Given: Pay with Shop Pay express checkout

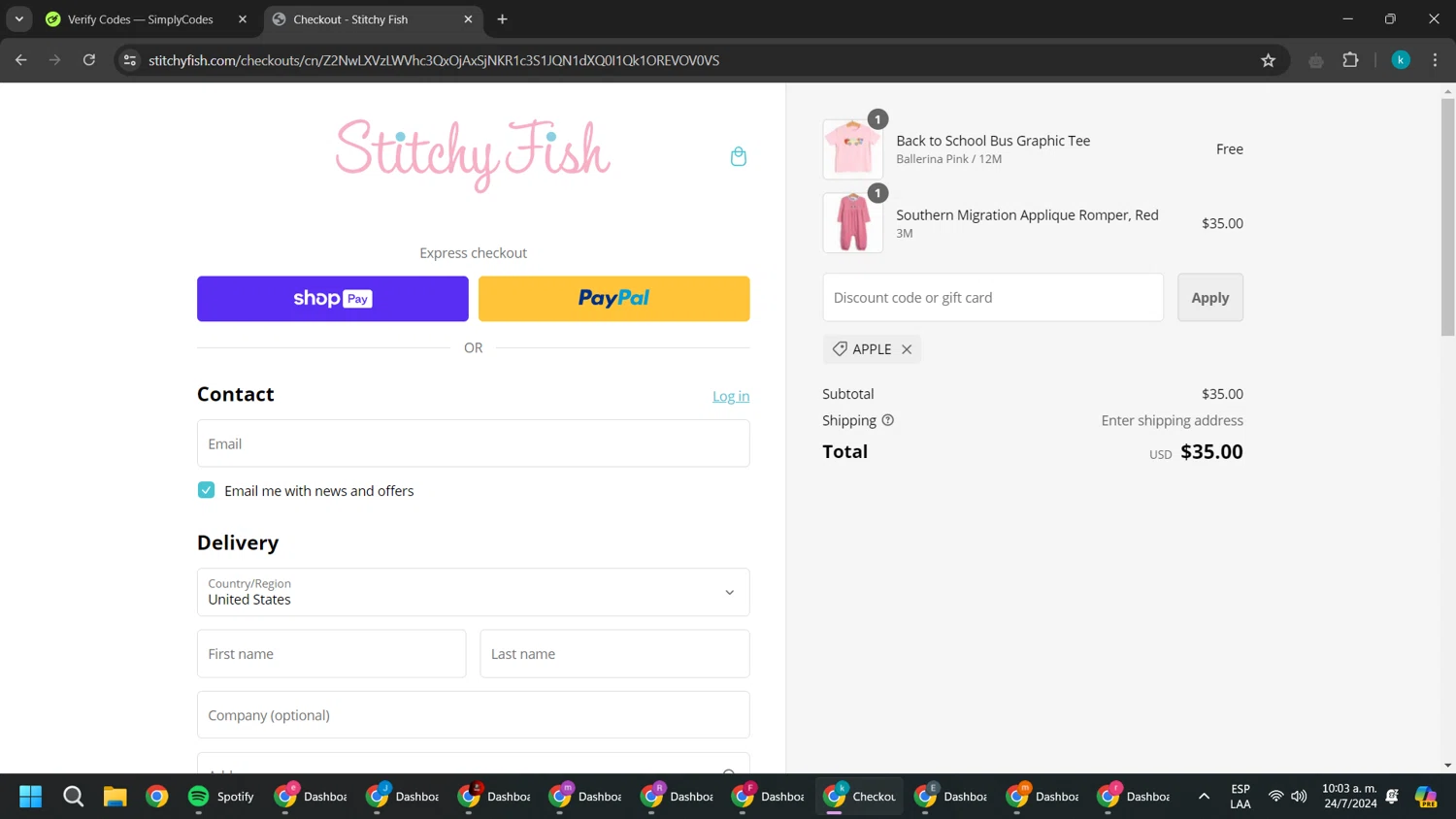Looking at the screenshot, I should tap(333, 299).
